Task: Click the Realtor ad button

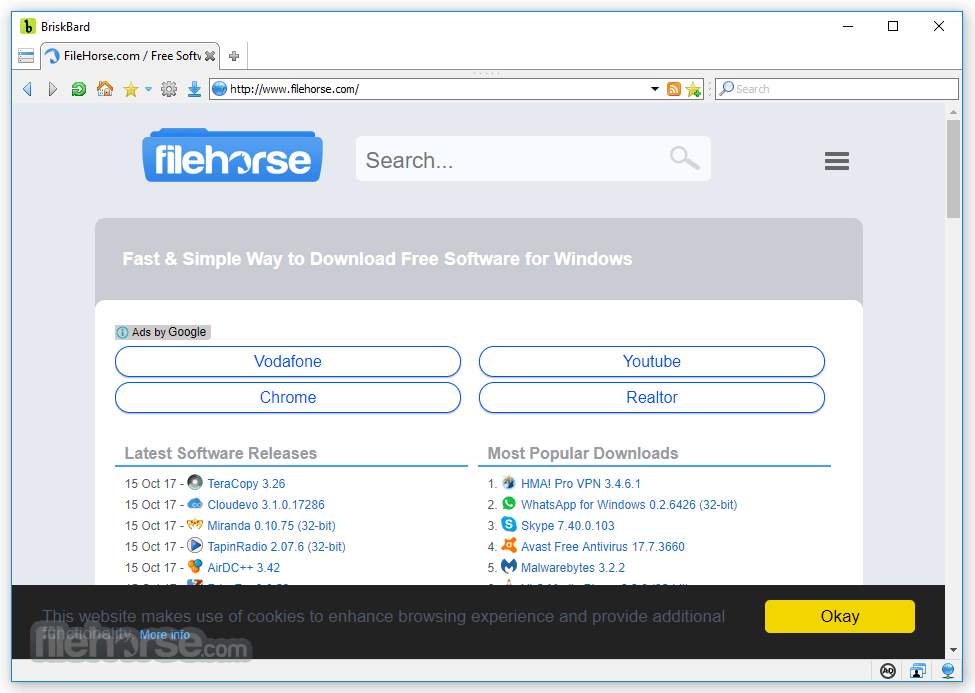Action: 652,398
